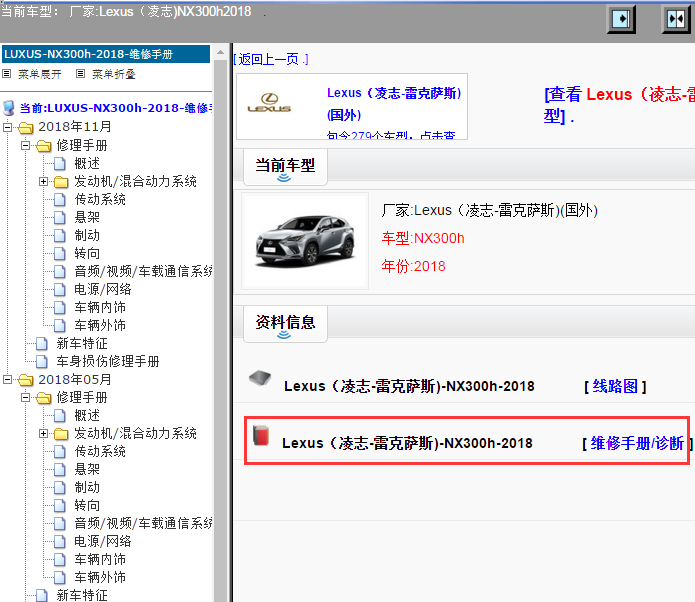695x602 pixels.
Task: Click the 年份:2018 text
Action: point(413,266)
